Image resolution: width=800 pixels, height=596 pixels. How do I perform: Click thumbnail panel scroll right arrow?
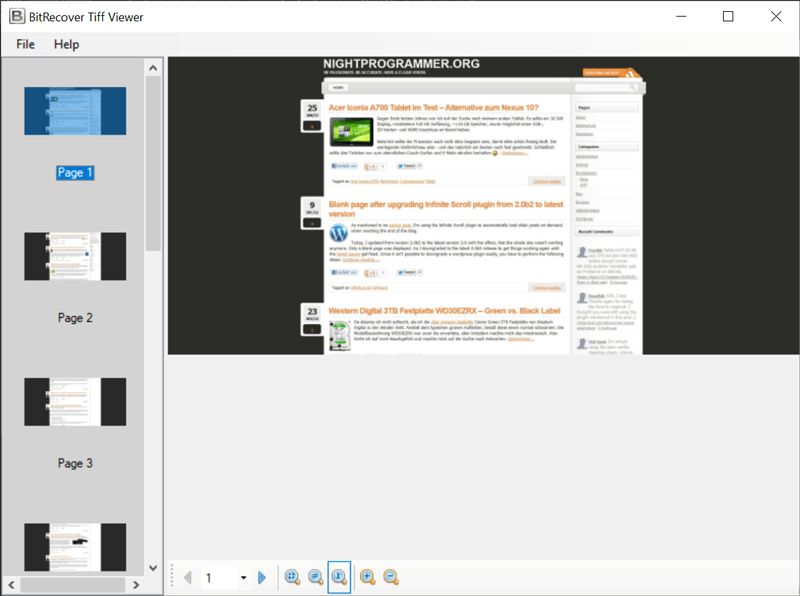[x=136, y=585]
